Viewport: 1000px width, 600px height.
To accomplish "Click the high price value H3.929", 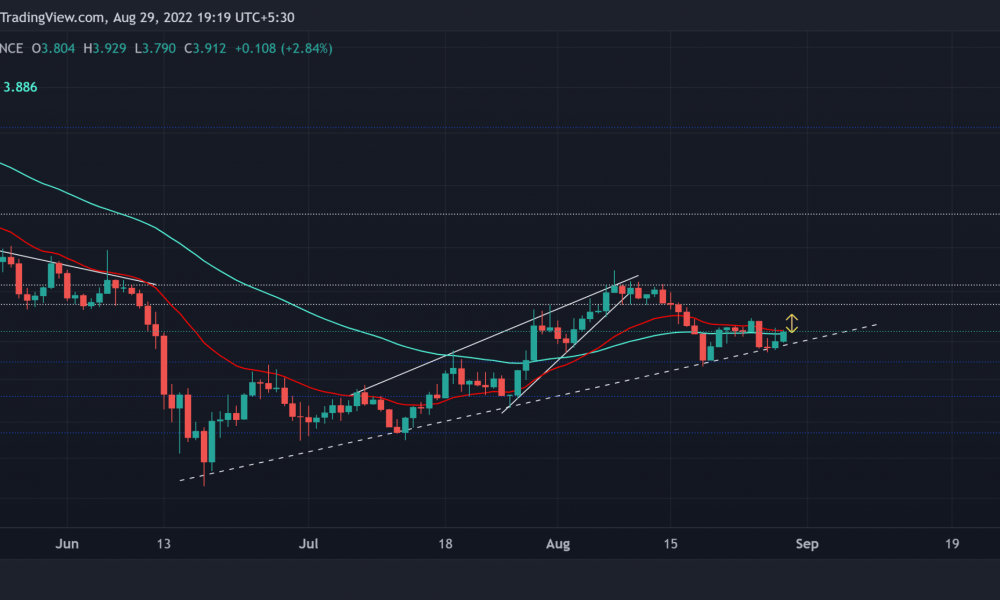I will coord(105,48).
